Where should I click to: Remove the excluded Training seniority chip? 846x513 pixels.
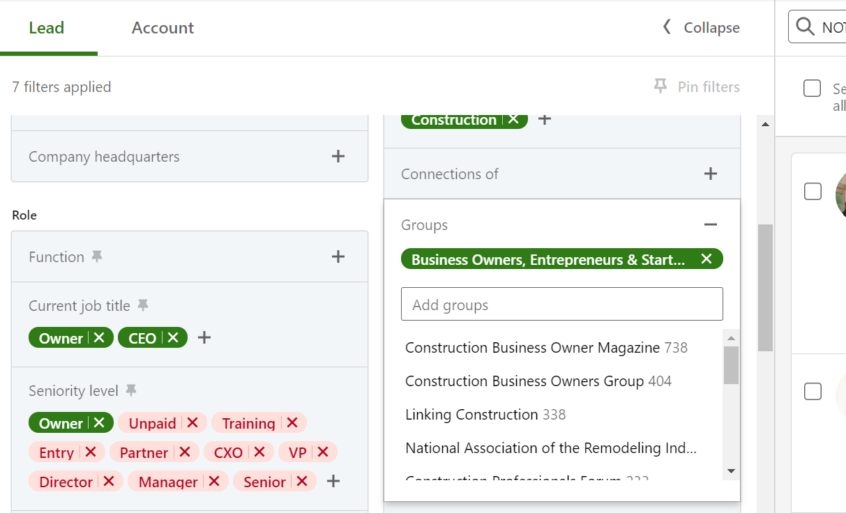click(292, 423)
